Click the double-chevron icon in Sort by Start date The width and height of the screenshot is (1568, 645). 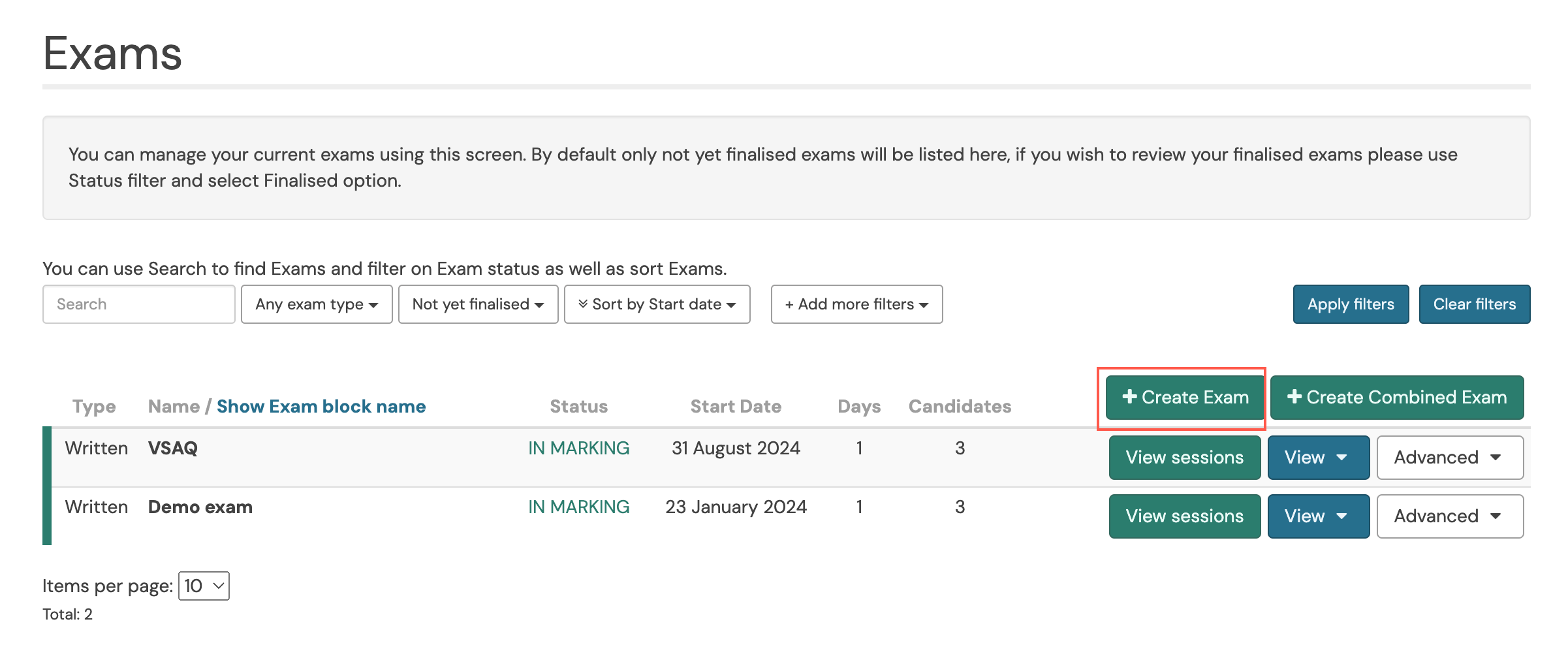point(584,304)
